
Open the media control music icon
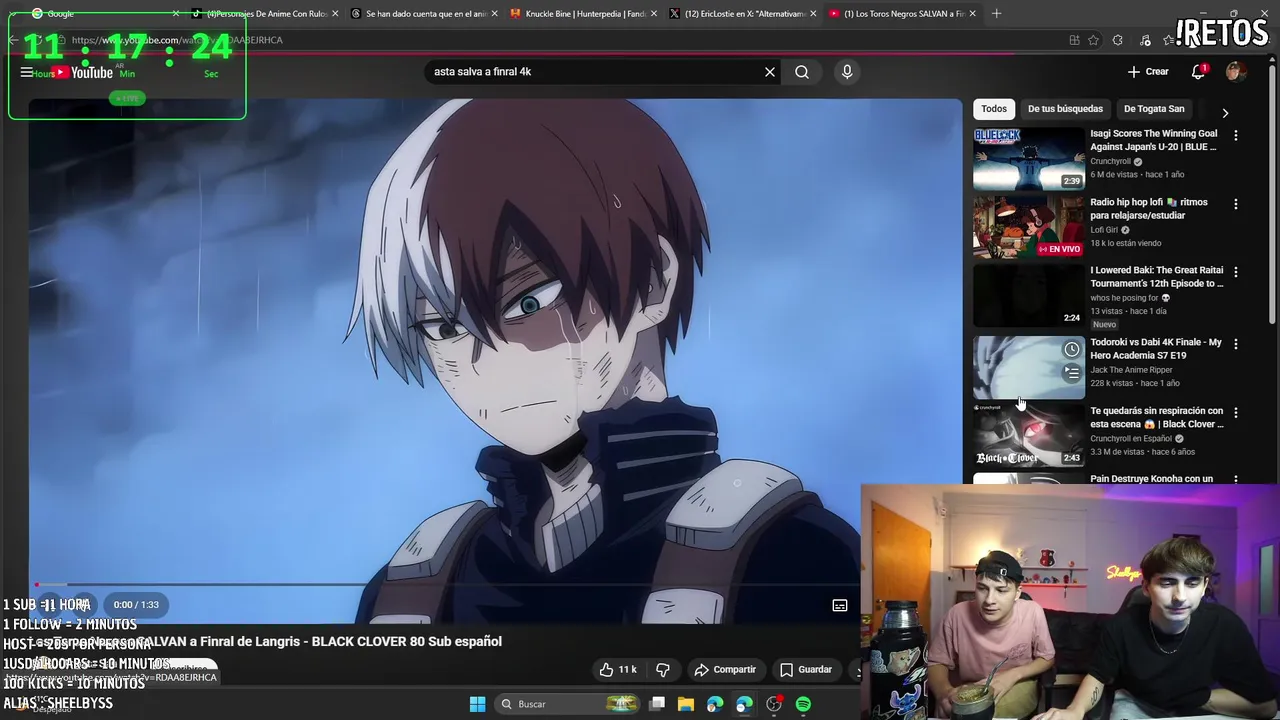point(1145,40)
